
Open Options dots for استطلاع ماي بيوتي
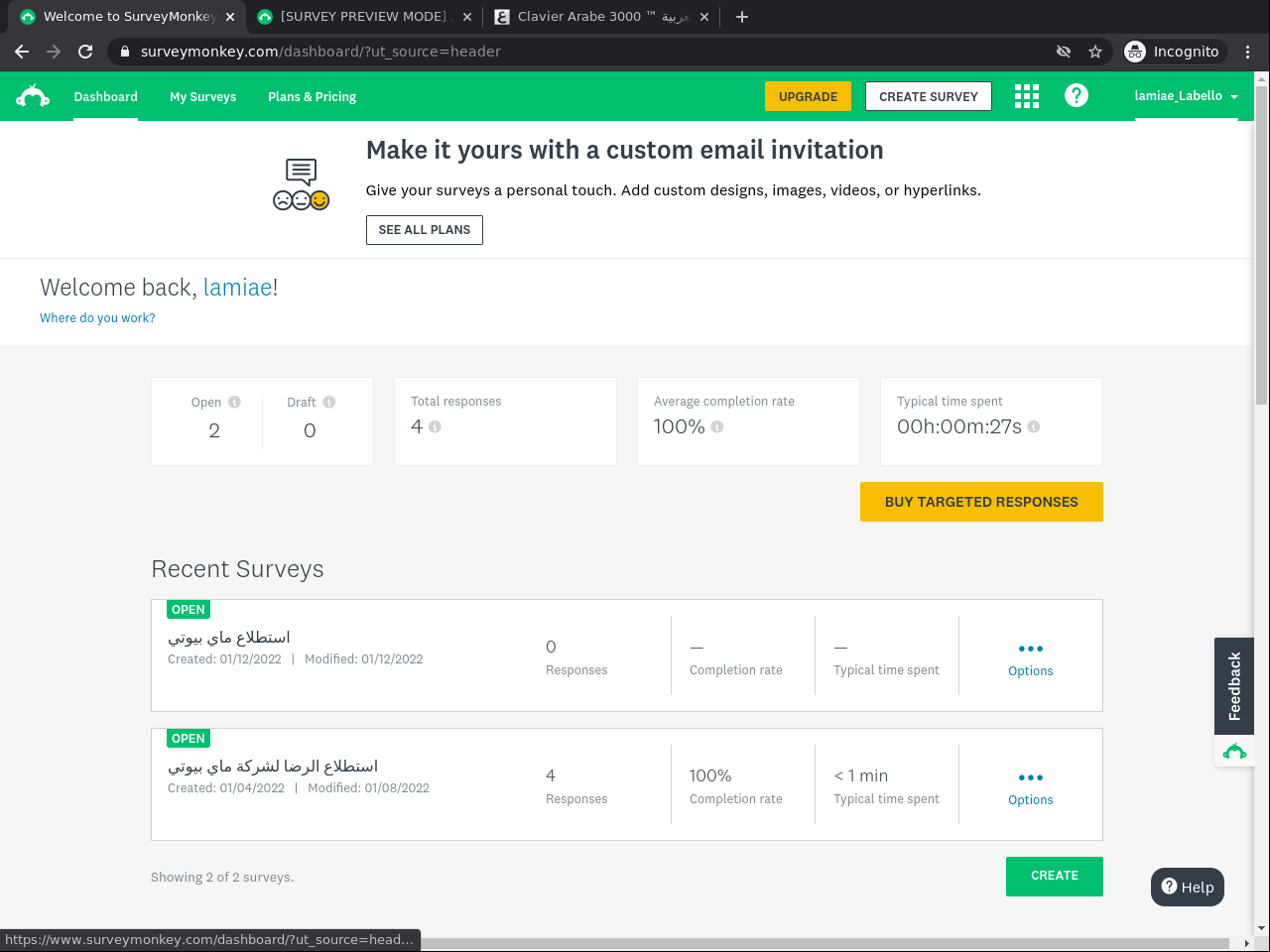[1031, 649]
